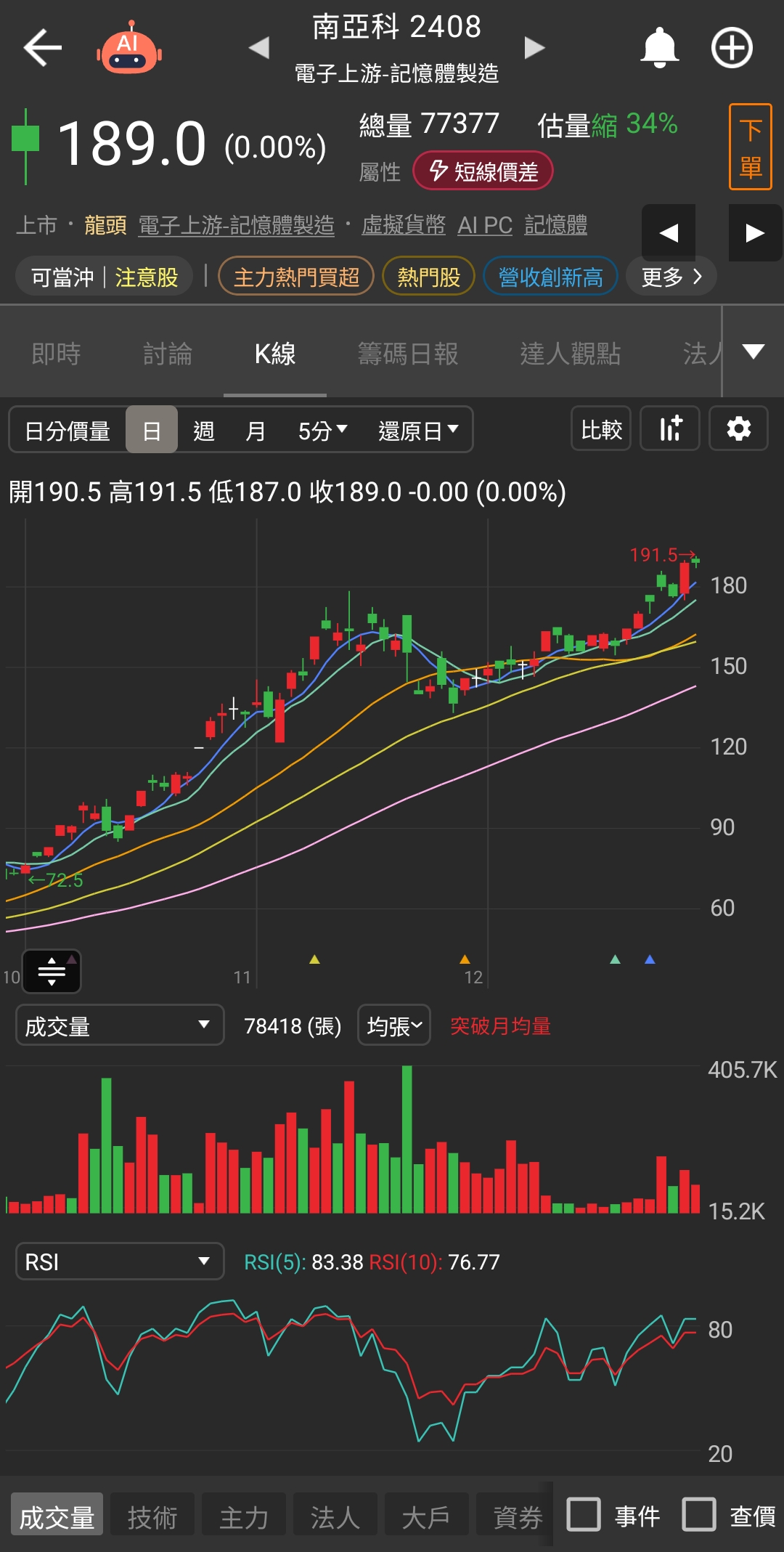
Task: Tap the 下單 order button
Action: [x=751, y=147]
